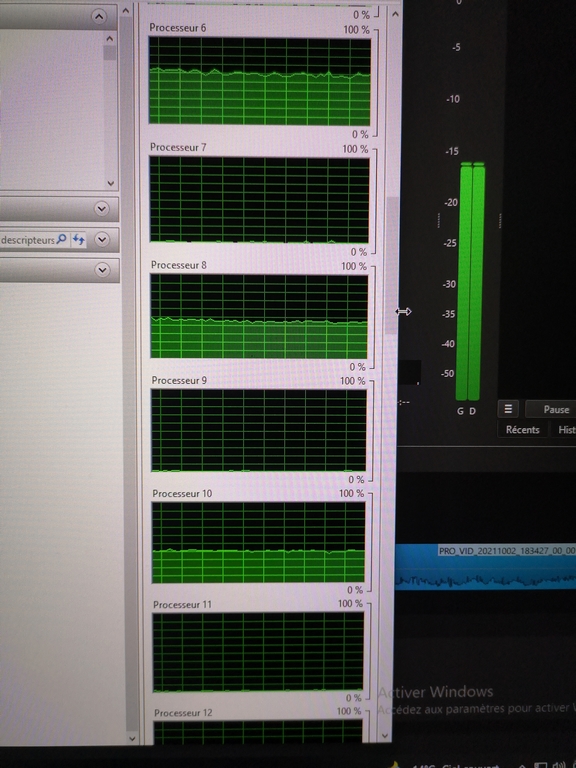Select the 'Processeur 11' label

183,604
